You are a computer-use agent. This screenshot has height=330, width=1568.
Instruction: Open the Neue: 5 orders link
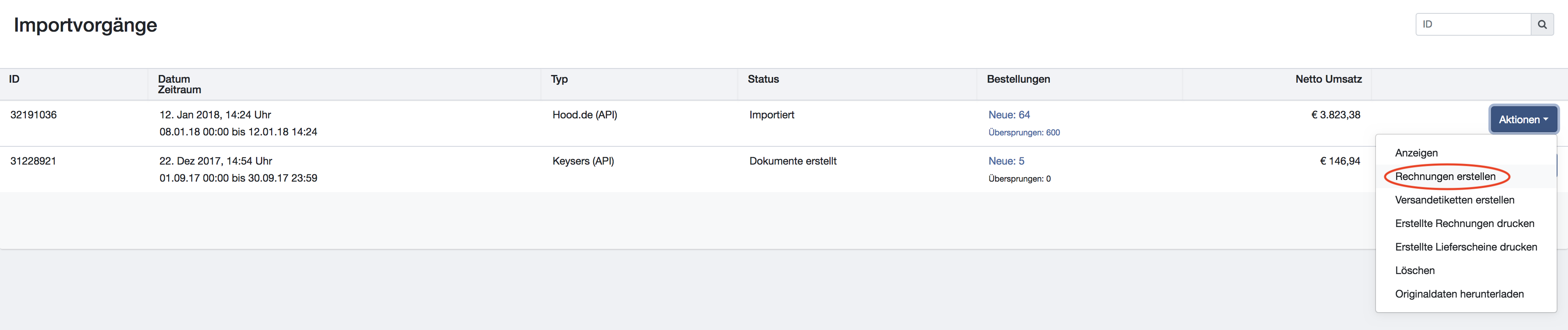[x=1006, y=161]
